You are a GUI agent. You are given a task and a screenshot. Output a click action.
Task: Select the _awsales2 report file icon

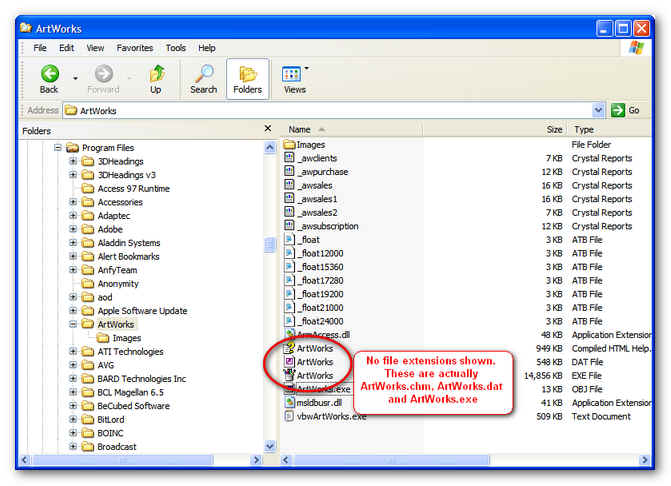coord(290,212)
